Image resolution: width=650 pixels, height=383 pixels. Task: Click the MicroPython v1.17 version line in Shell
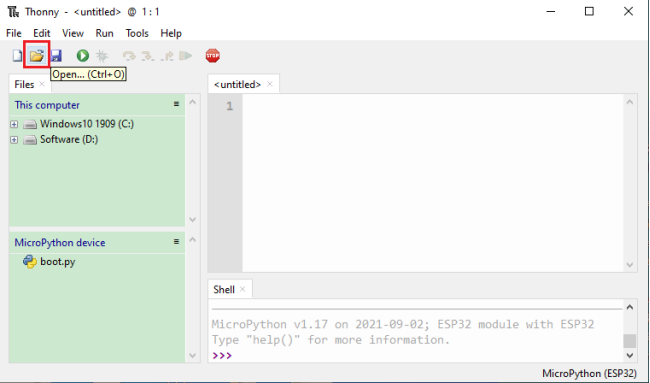pyautogui.click(x=403, y=324)
